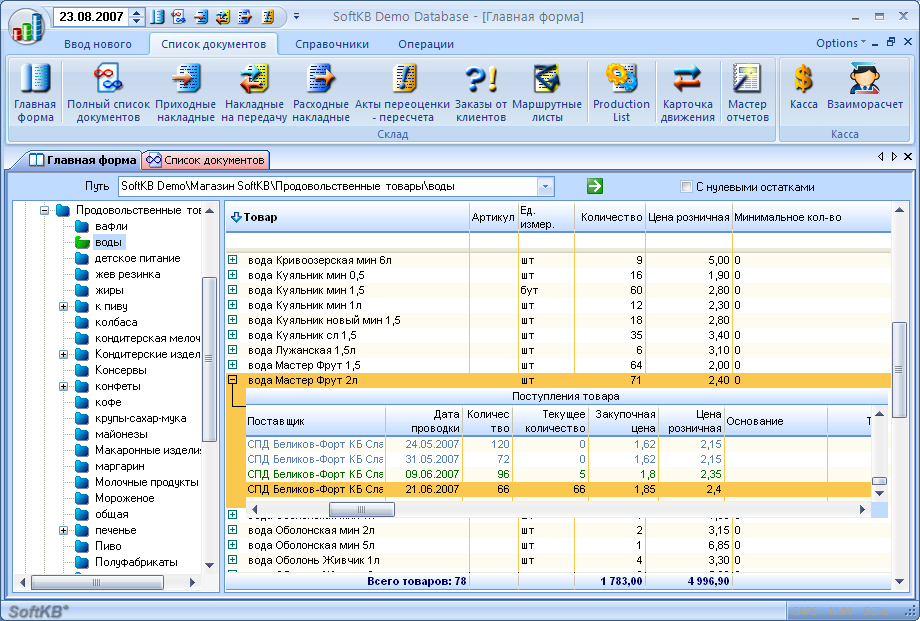Click the 23.08.2007 date field

click(x=92, y=17)
